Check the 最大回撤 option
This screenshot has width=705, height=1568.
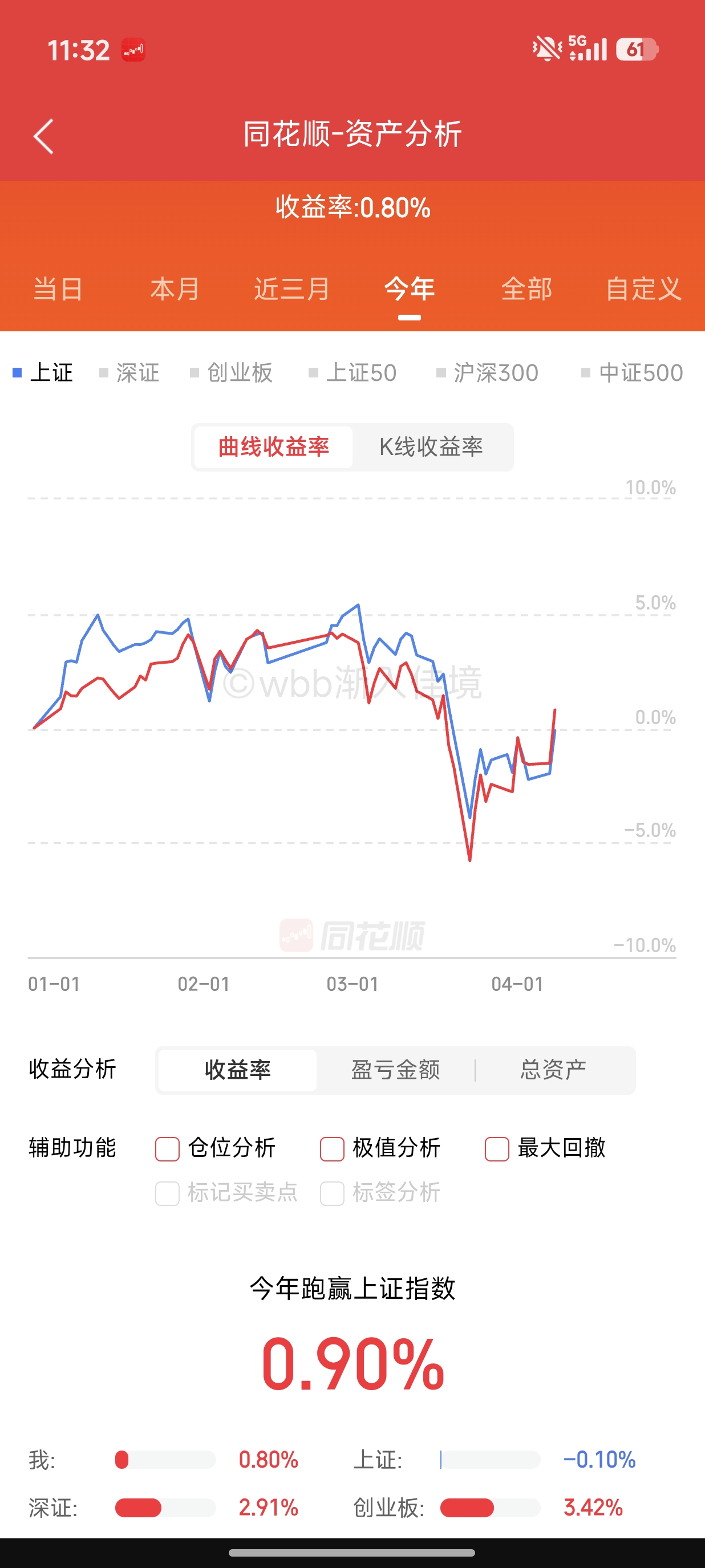coord(497,1148)
